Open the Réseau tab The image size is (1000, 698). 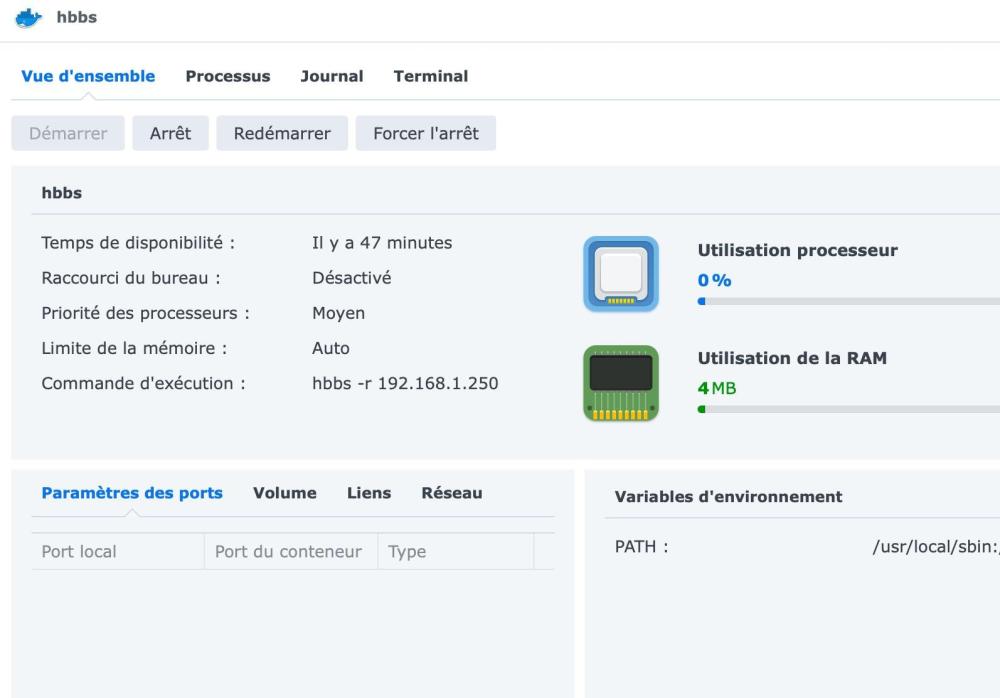(x=452, y=493)
